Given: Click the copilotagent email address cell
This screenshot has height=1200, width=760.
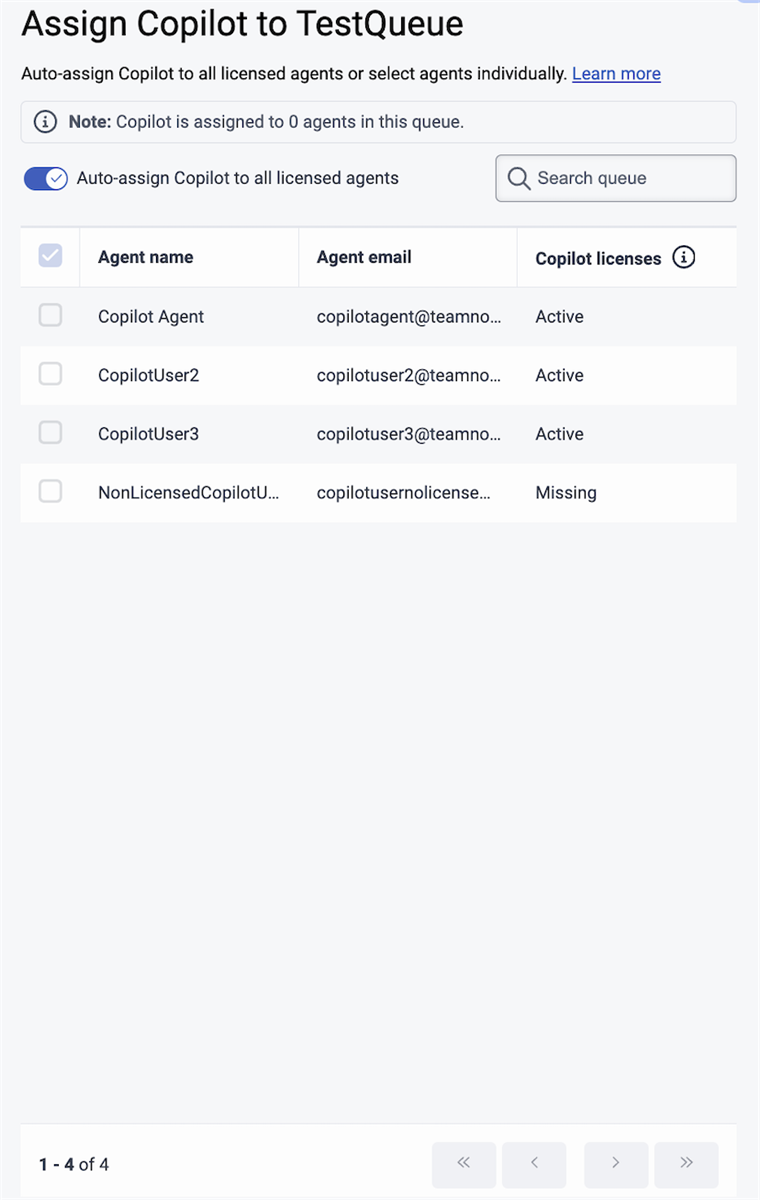Looking at the screenshot, I should click(408, 317).
